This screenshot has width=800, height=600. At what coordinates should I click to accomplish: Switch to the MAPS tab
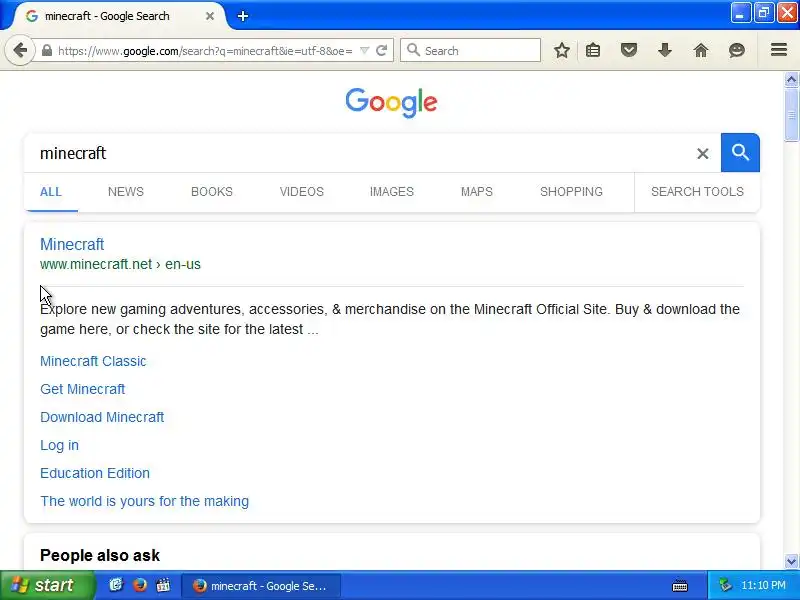[x=477, y=192]
